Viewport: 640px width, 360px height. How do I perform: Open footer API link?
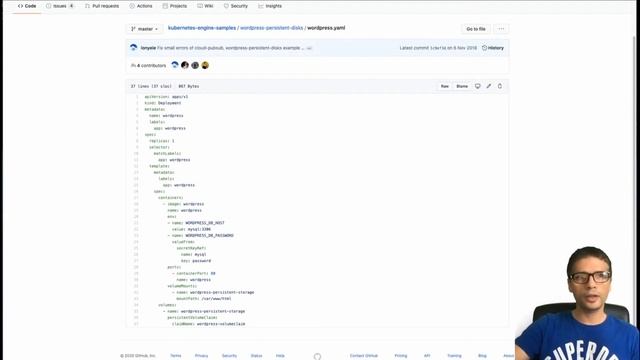pos(427,356)
